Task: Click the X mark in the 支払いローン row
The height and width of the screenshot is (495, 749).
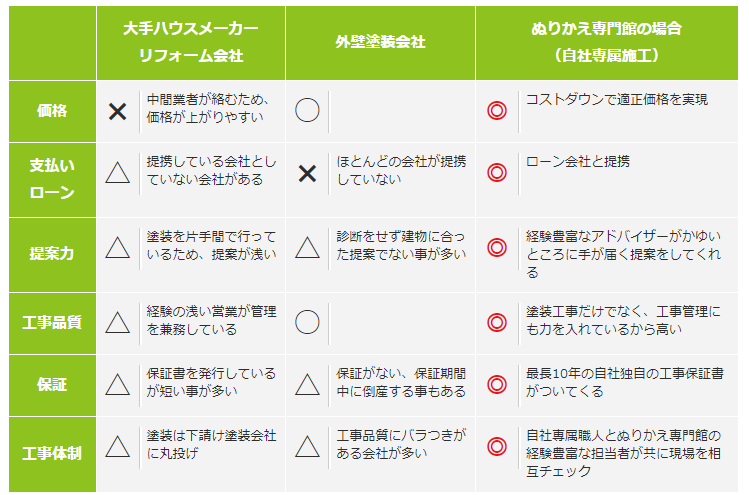Action: coord(307,173)
